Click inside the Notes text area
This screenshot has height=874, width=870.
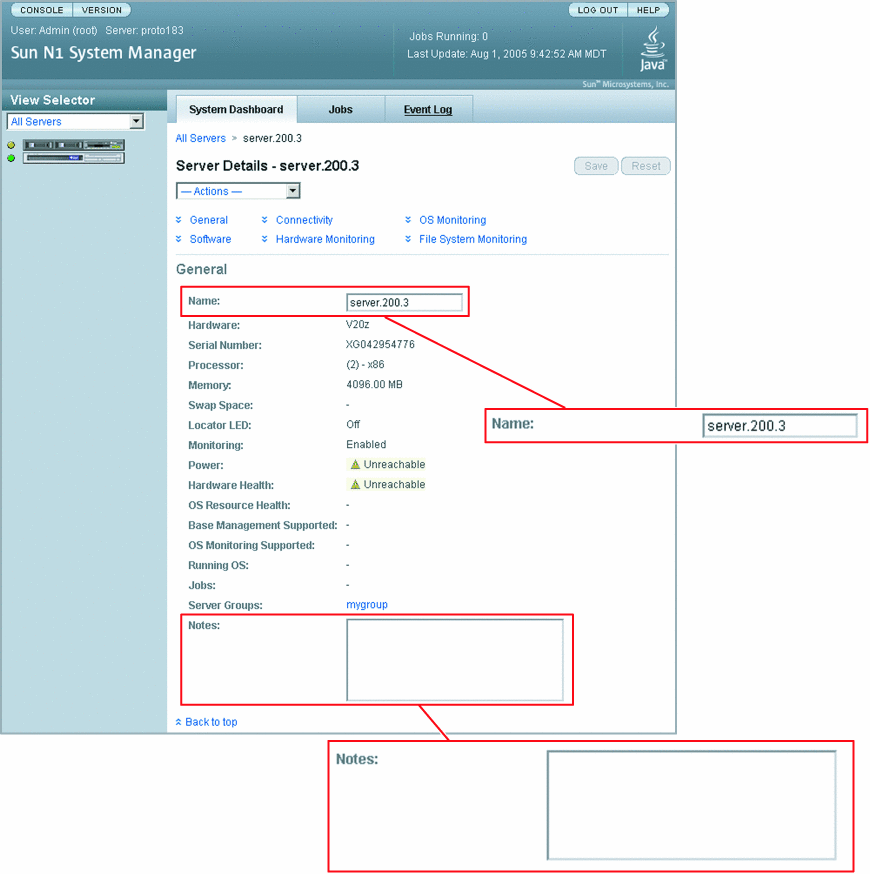455,660
